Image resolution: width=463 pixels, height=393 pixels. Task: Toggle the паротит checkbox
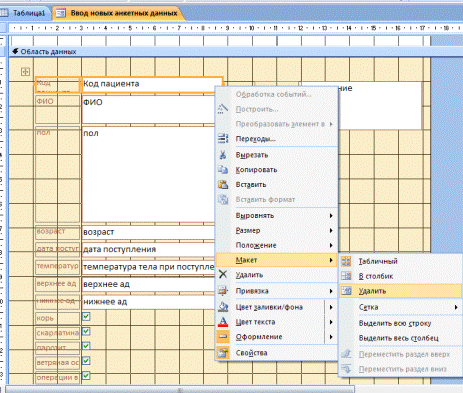(86, 346)
